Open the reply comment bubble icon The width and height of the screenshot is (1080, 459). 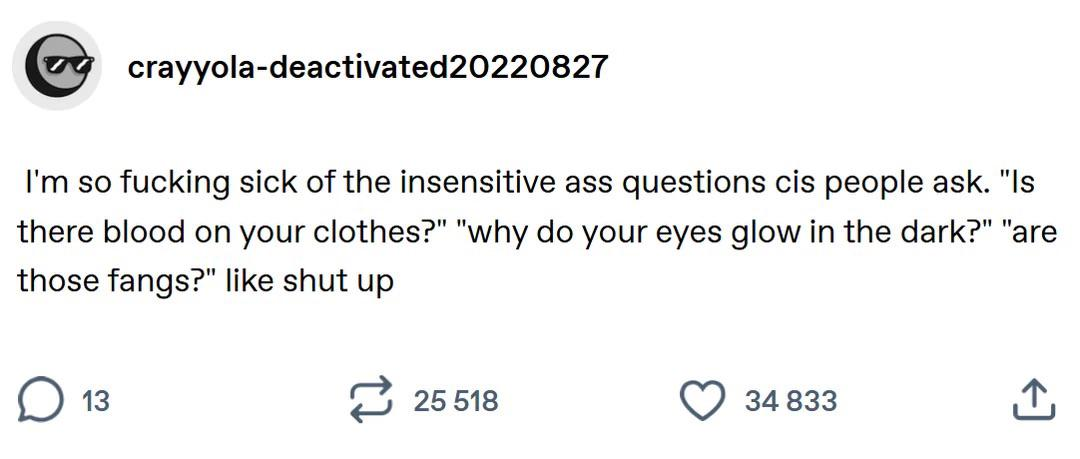tap(38, 401)
